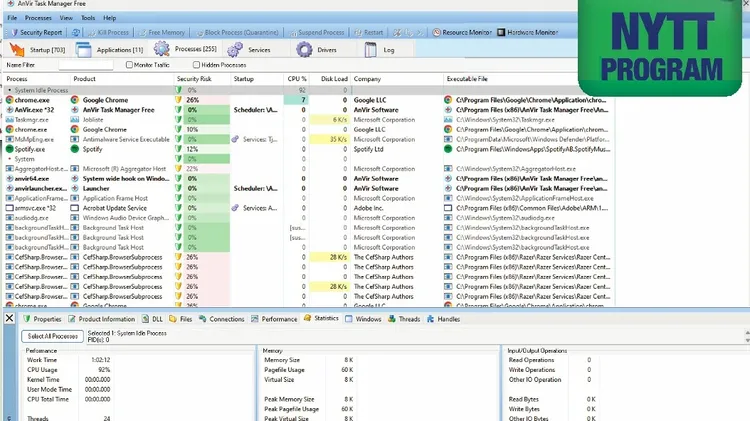The height and width of the screenshot is (421, 750).
Task: Open the Product Information detail tab
Action: pos(101,319)
